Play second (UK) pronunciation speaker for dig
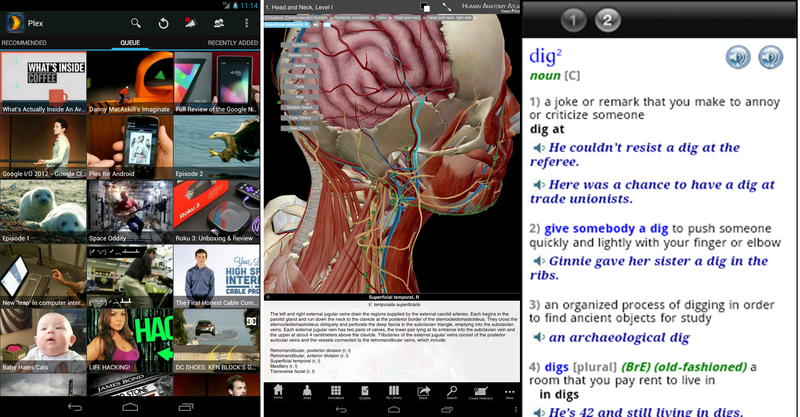Screen dimensions: 800x417 tap(770, 57)
